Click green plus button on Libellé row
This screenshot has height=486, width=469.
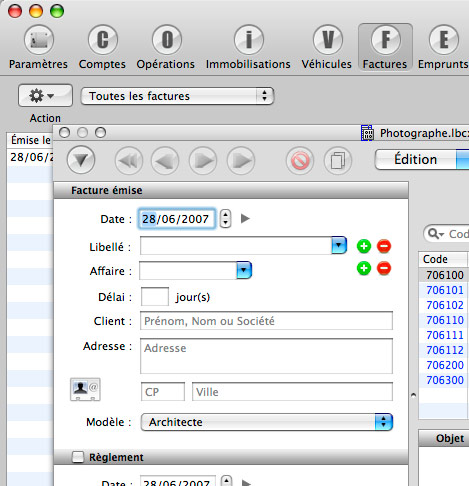tap(364, 246)
